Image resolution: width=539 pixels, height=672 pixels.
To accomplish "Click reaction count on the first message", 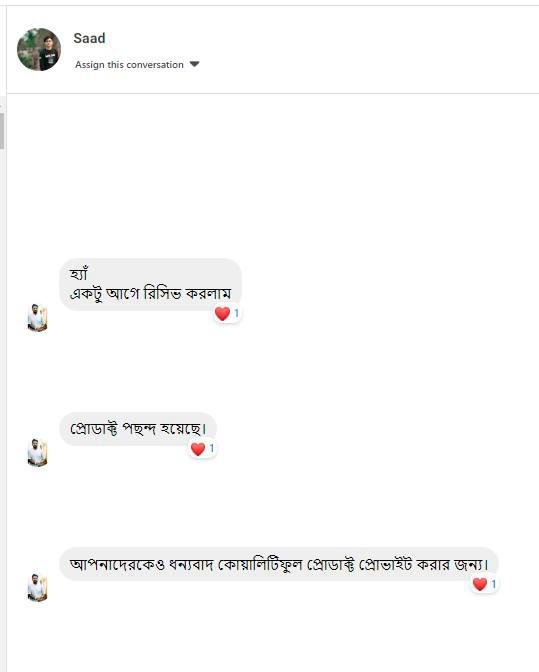I will 236,313.
